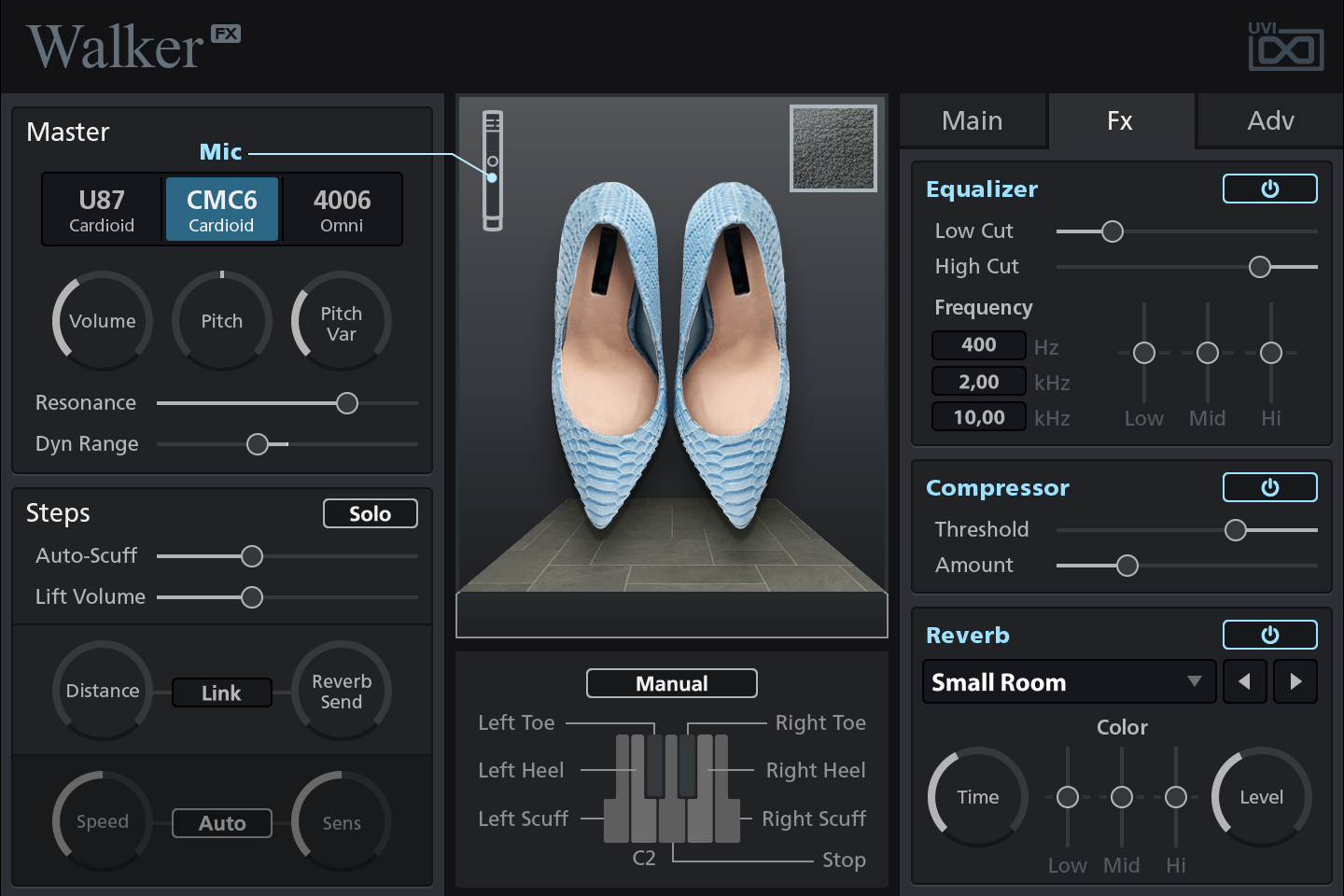1344x896 pixels.
Task: Turn the reverb Time knob
Action: pos(977,796)
